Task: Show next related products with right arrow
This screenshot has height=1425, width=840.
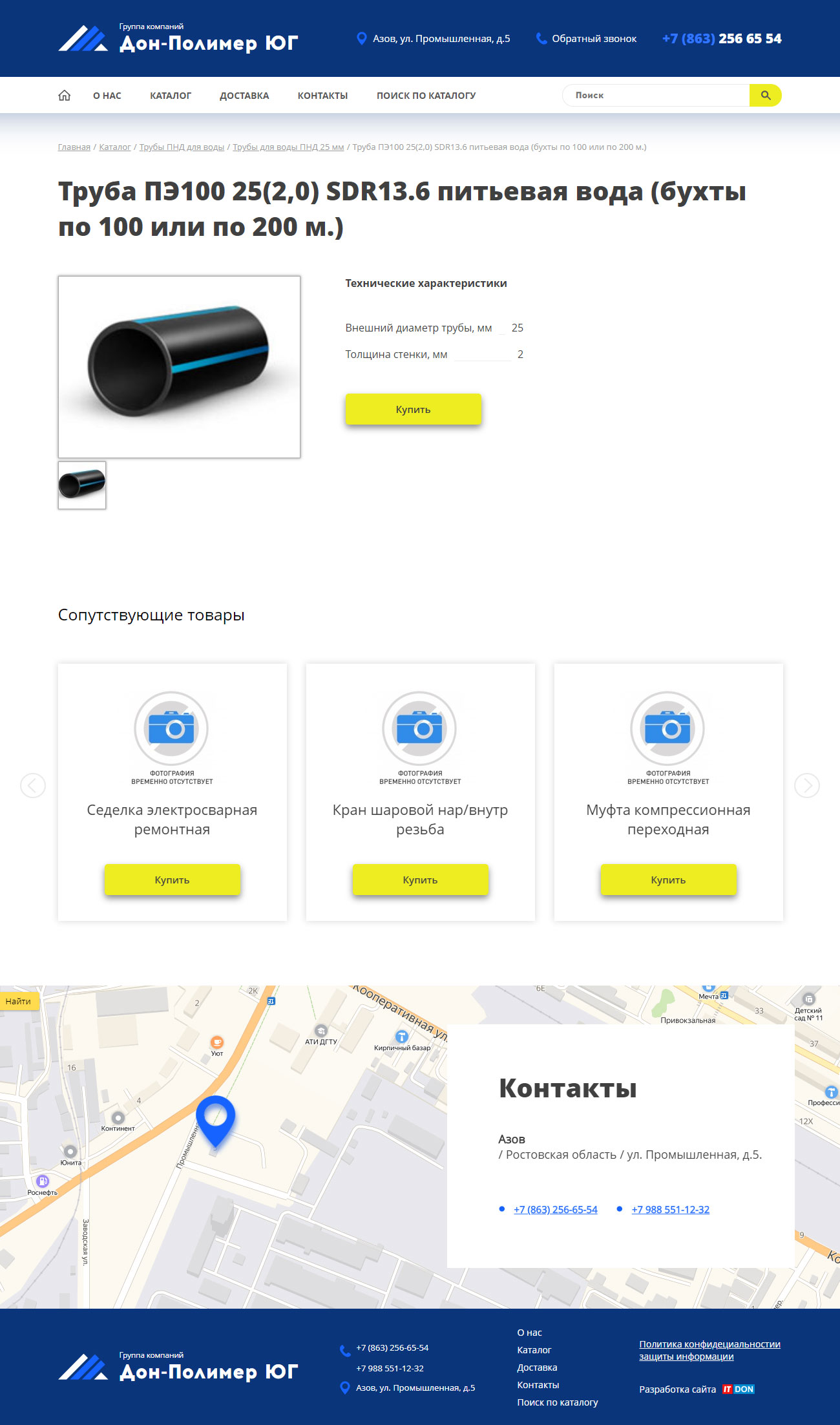Action: tap(807, 785)
